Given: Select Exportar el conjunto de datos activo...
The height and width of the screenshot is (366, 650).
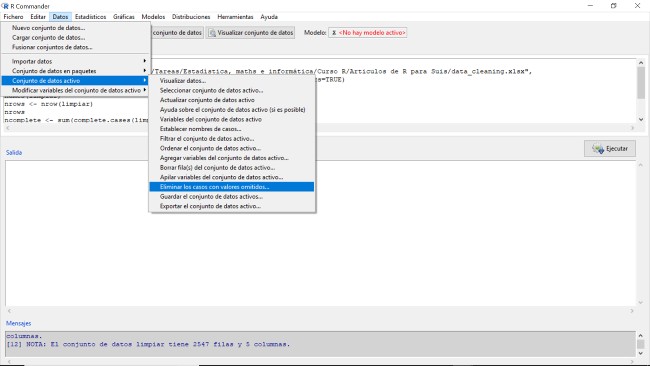Looking at the screenshot, I should [x=232, y=206].
